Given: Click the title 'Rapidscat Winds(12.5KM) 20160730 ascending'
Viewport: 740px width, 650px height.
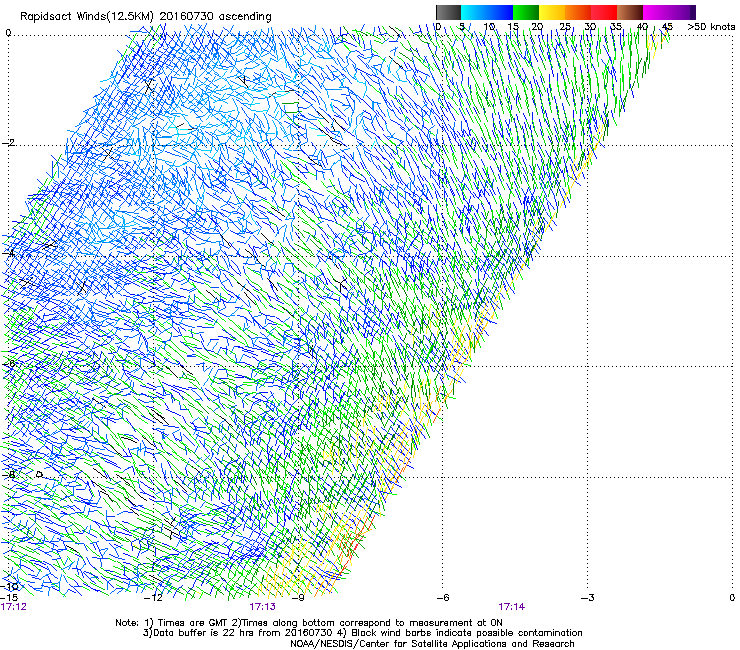Looking at the screenshot, I should (x=146, y=17).
